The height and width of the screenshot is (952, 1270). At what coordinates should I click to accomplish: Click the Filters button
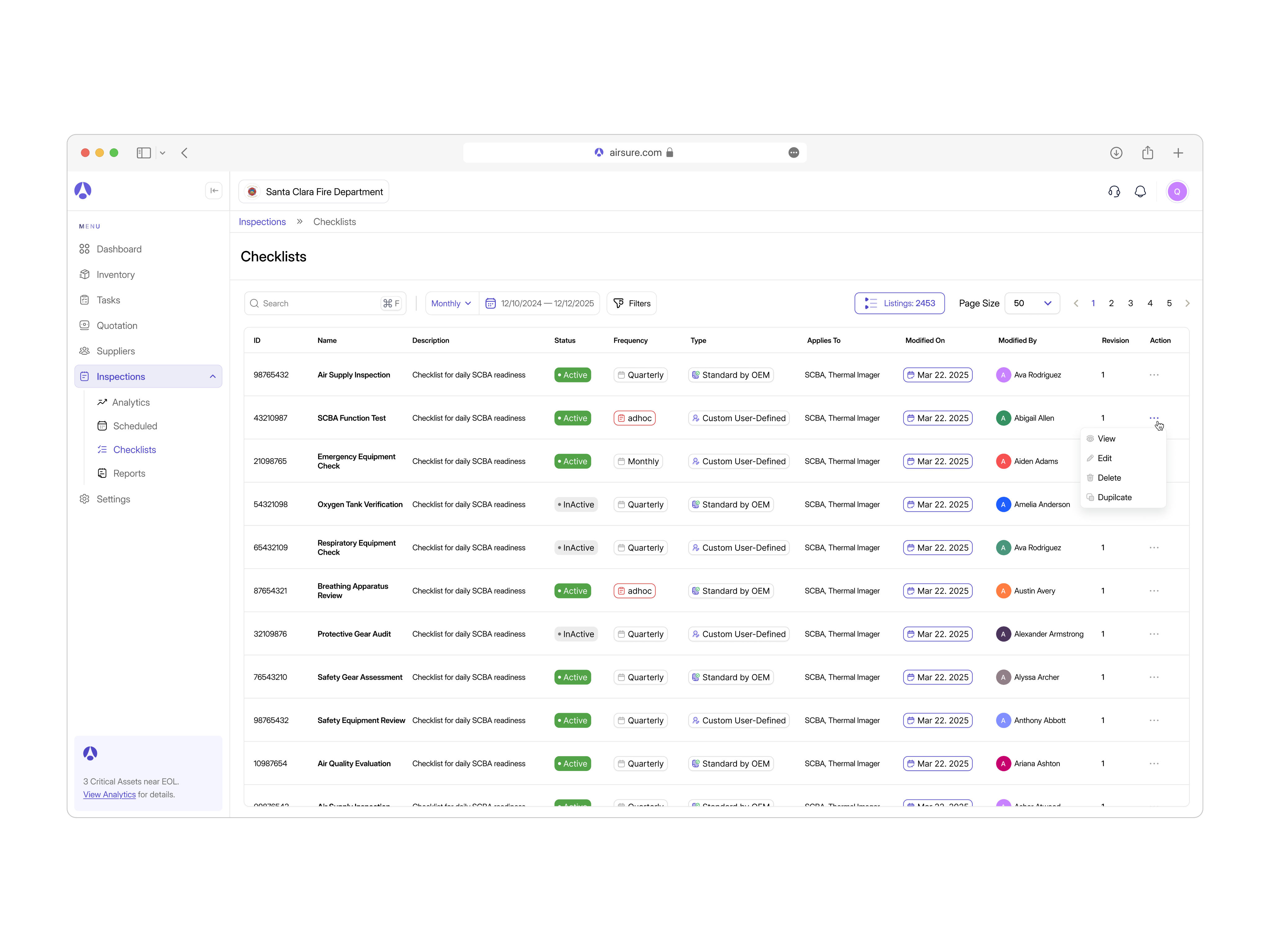click(x=632, y=304)
